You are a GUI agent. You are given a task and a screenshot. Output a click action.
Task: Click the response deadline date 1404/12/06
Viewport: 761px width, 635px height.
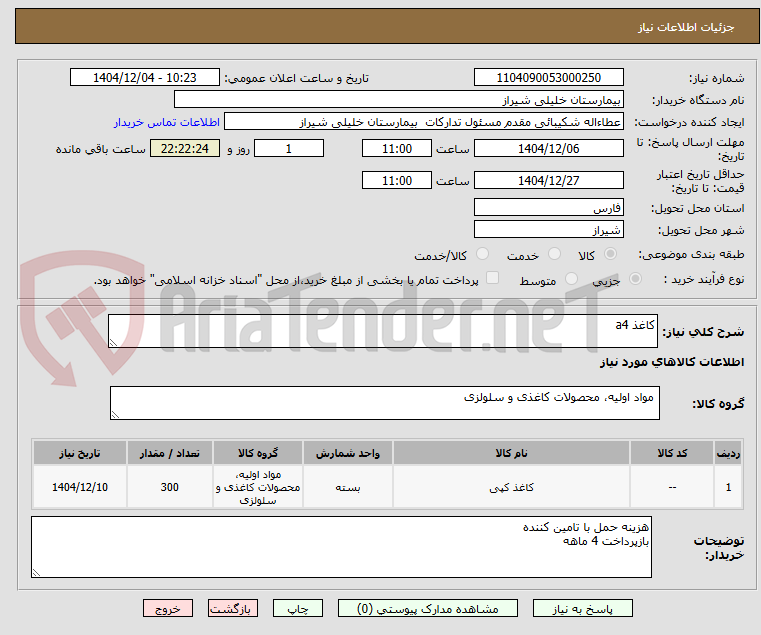(548, 149)
